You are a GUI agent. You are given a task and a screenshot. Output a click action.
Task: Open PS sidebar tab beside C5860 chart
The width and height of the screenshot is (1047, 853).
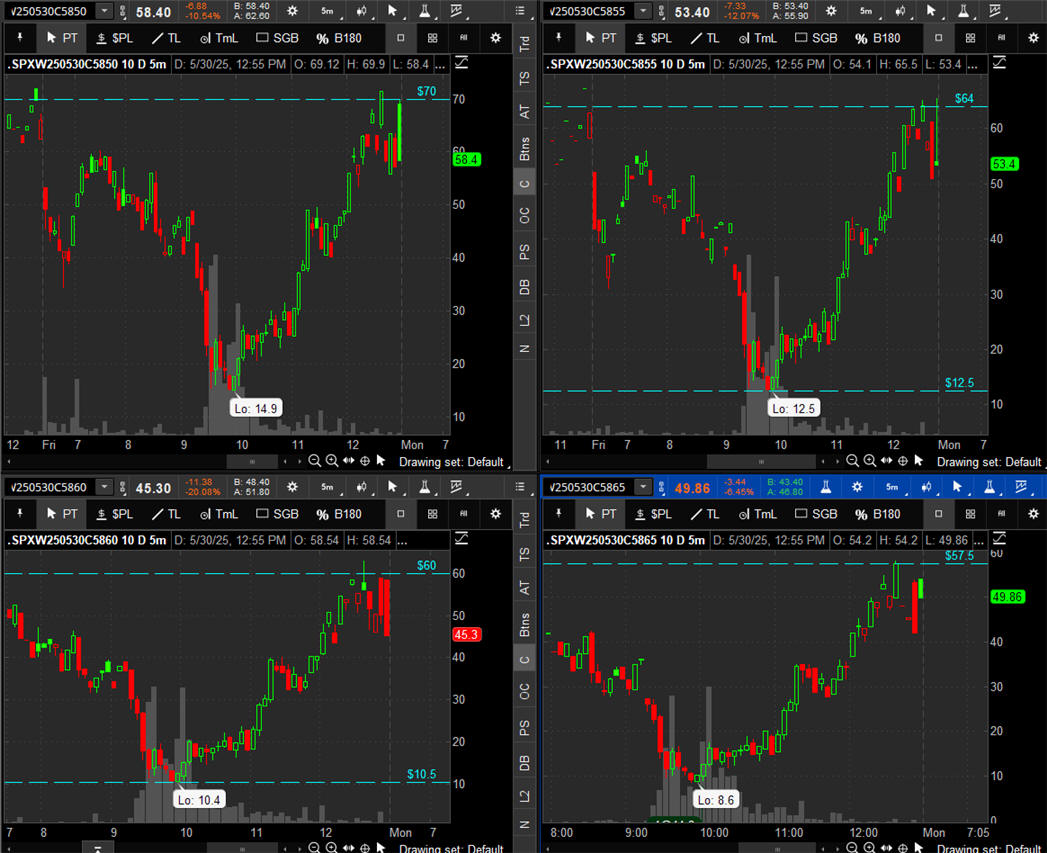(x=525, y=726)
